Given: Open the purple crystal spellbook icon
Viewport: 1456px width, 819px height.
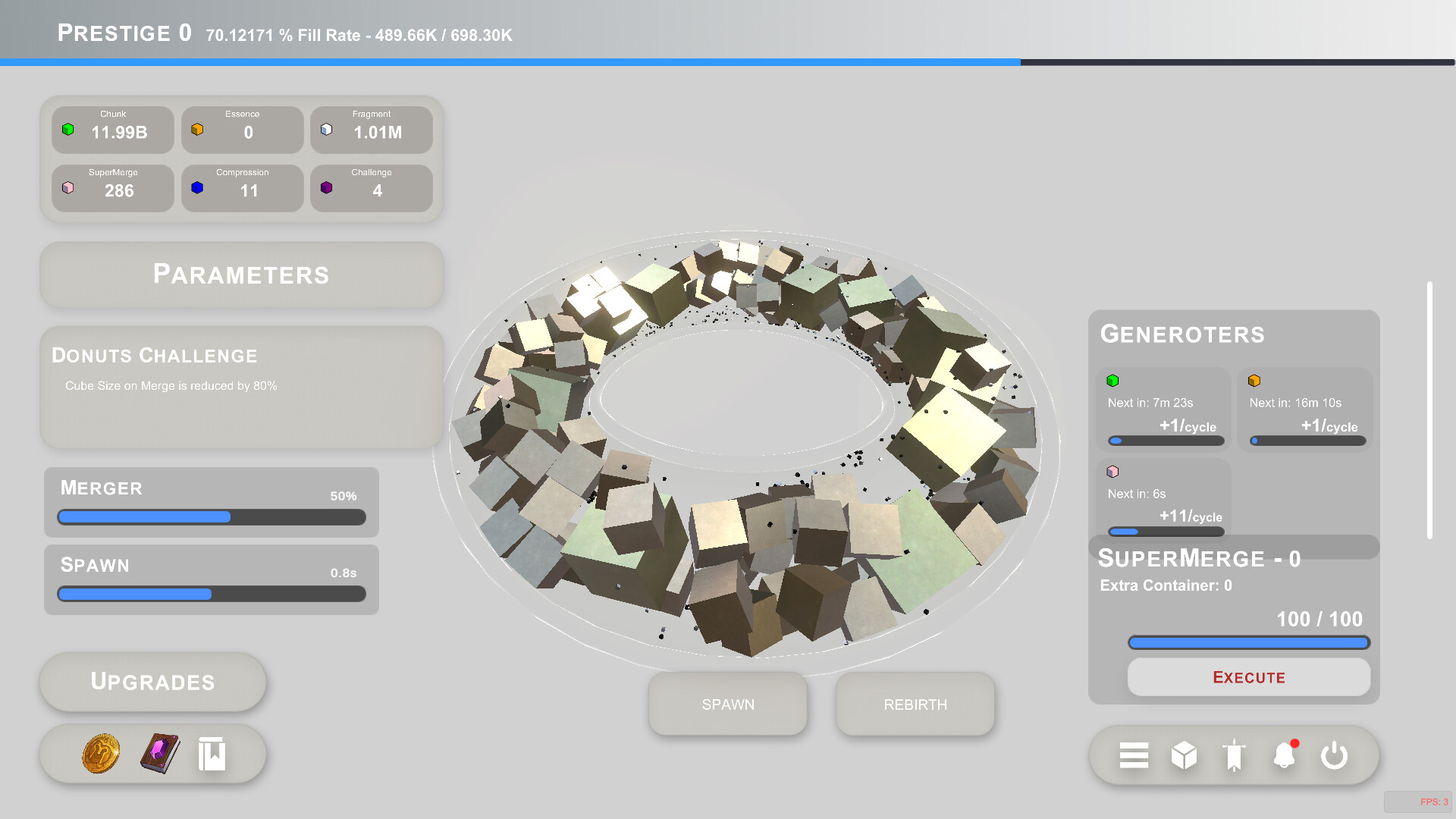Looking at the screenshot, I should [160, 754].
